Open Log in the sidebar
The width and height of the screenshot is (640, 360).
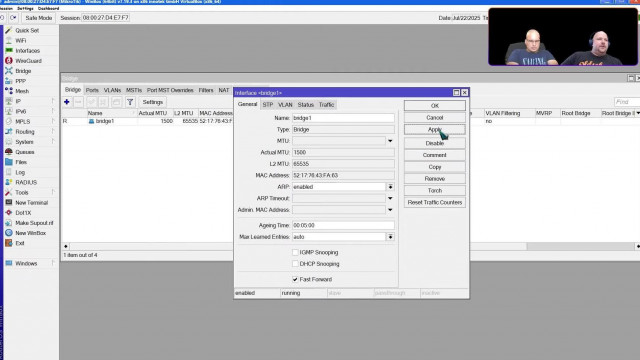point(20,172)
